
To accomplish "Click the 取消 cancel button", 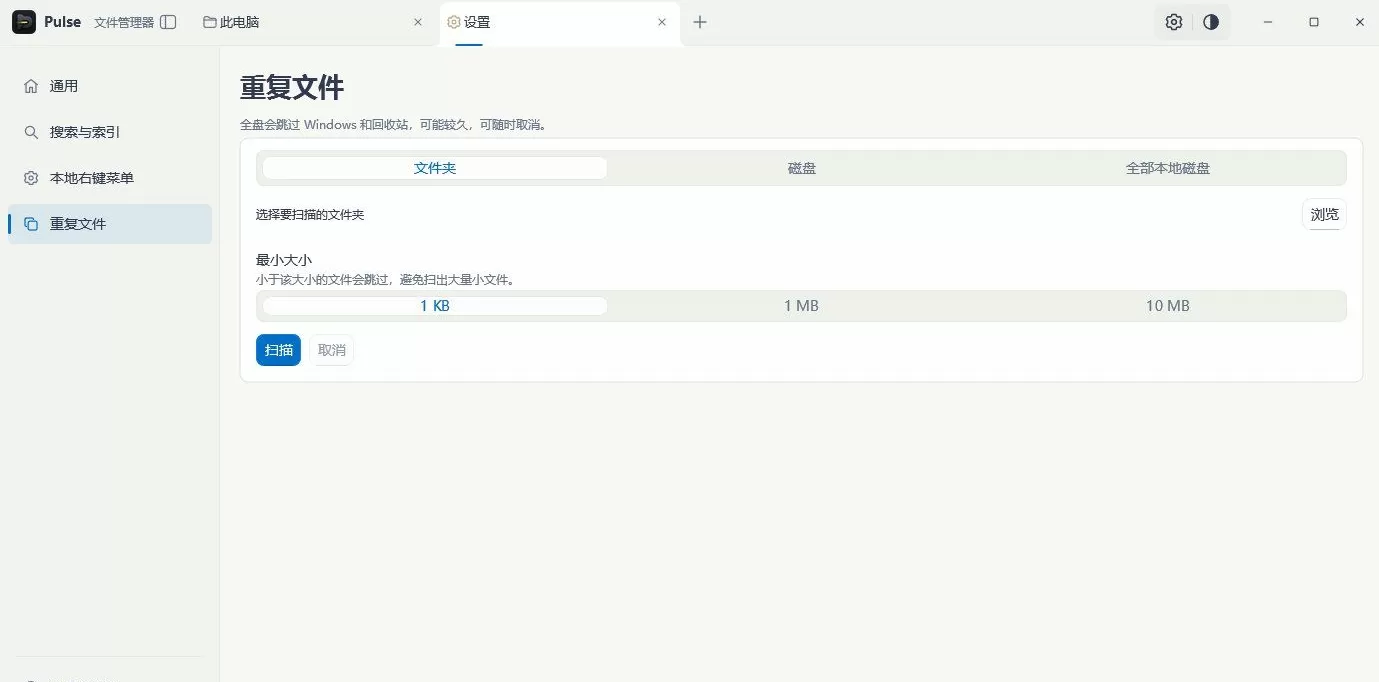I will (331, 350).
